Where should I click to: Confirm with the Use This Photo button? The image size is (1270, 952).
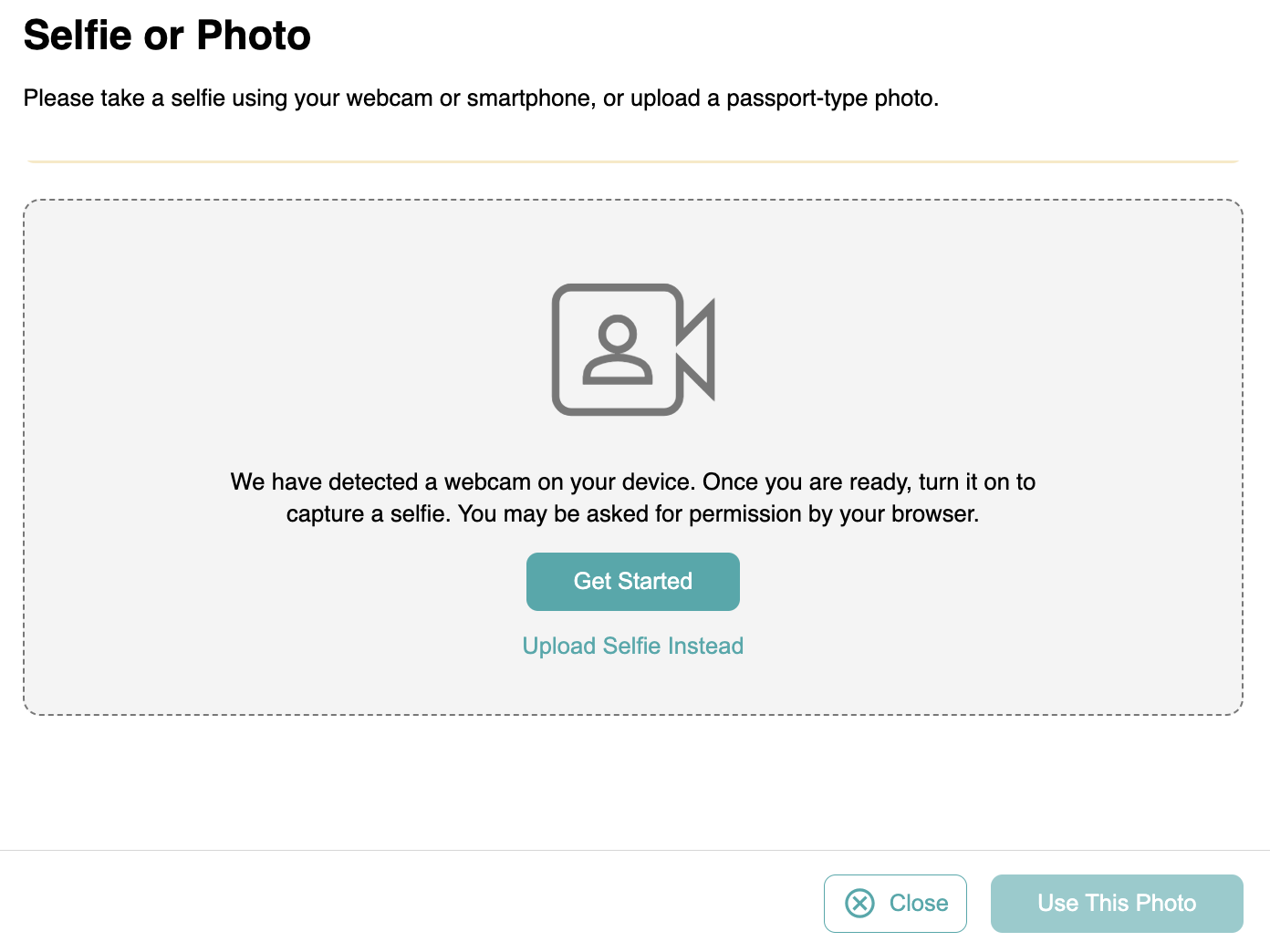pos(1116,903)
